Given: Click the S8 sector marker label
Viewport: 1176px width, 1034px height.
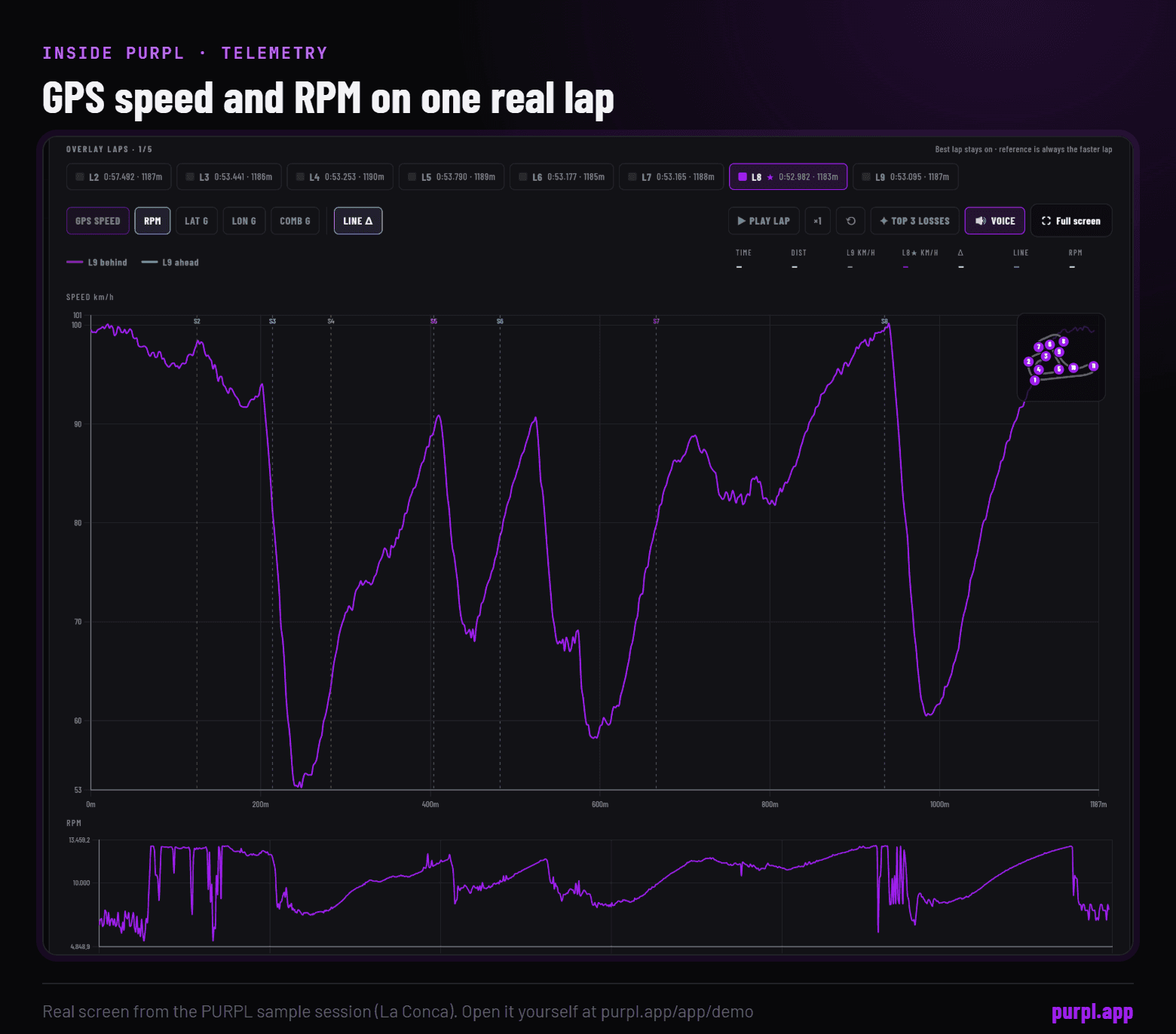Looking at the screenshot, I should point(884,321).
